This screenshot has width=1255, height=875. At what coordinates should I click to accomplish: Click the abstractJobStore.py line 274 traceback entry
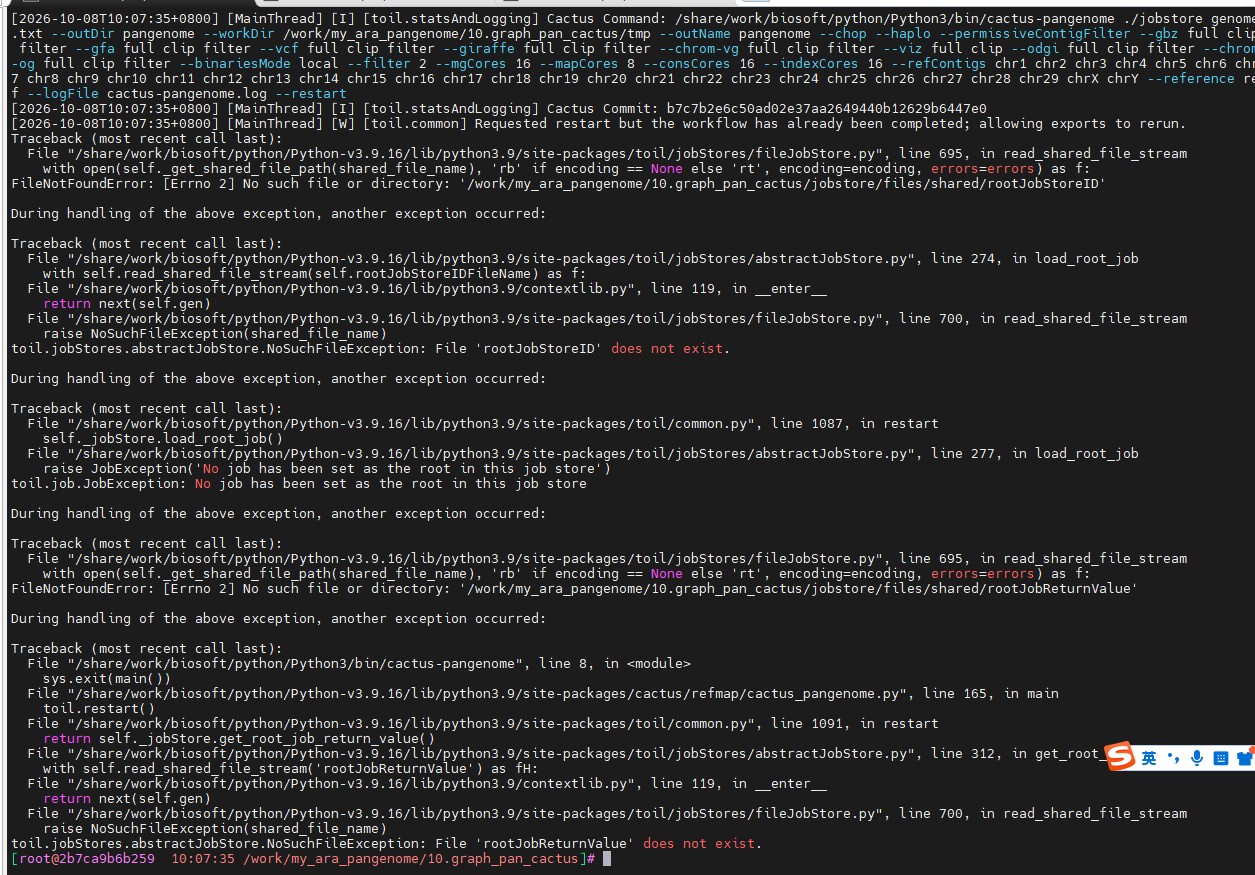click(x=583, y=259)
